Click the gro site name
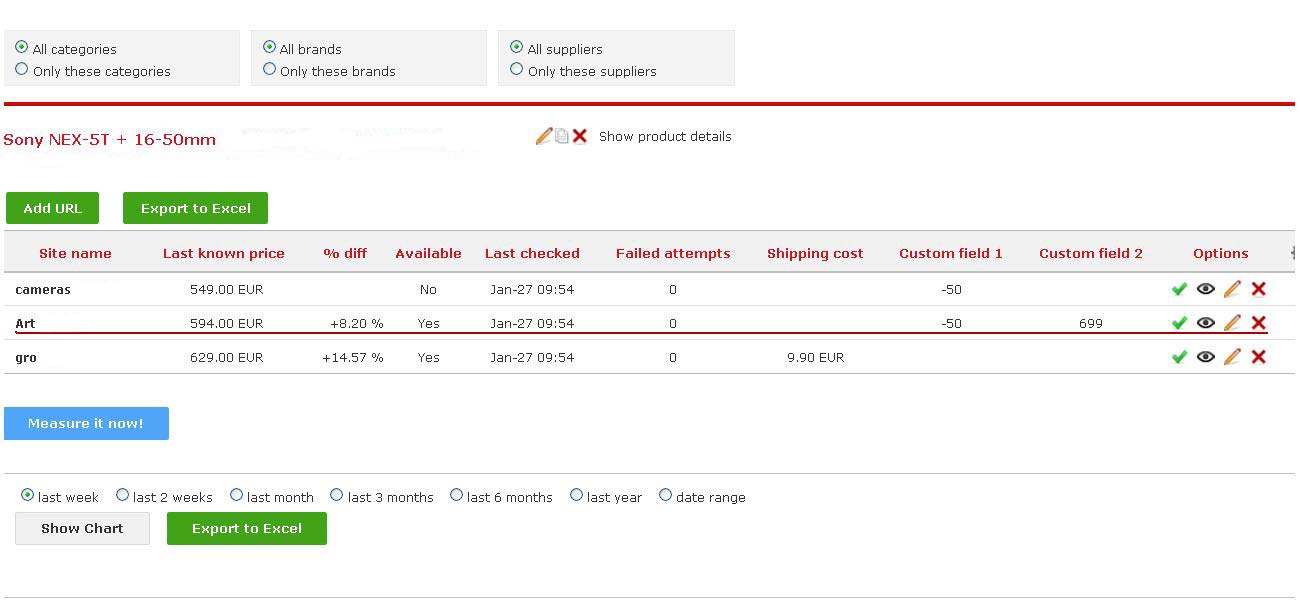The height and width of the screenshot is (608, 1300). tap(26, 357)
